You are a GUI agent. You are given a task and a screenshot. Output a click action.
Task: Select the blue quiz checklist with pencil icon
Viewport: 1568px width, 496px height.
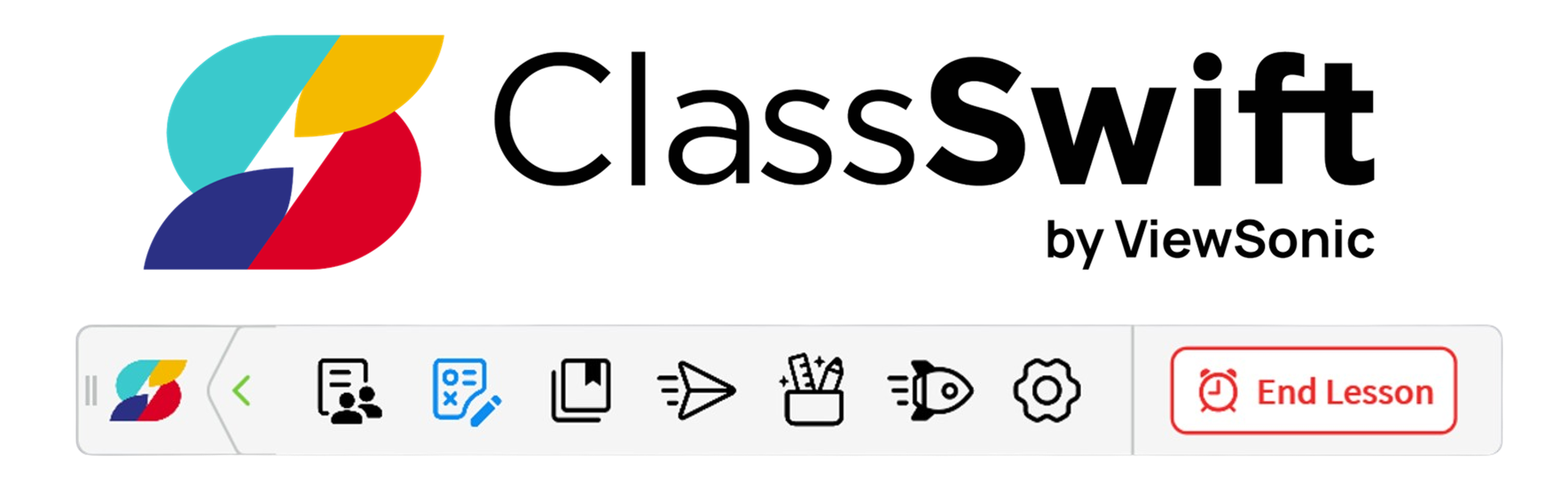pyautogui.click(x=466, y=392)
